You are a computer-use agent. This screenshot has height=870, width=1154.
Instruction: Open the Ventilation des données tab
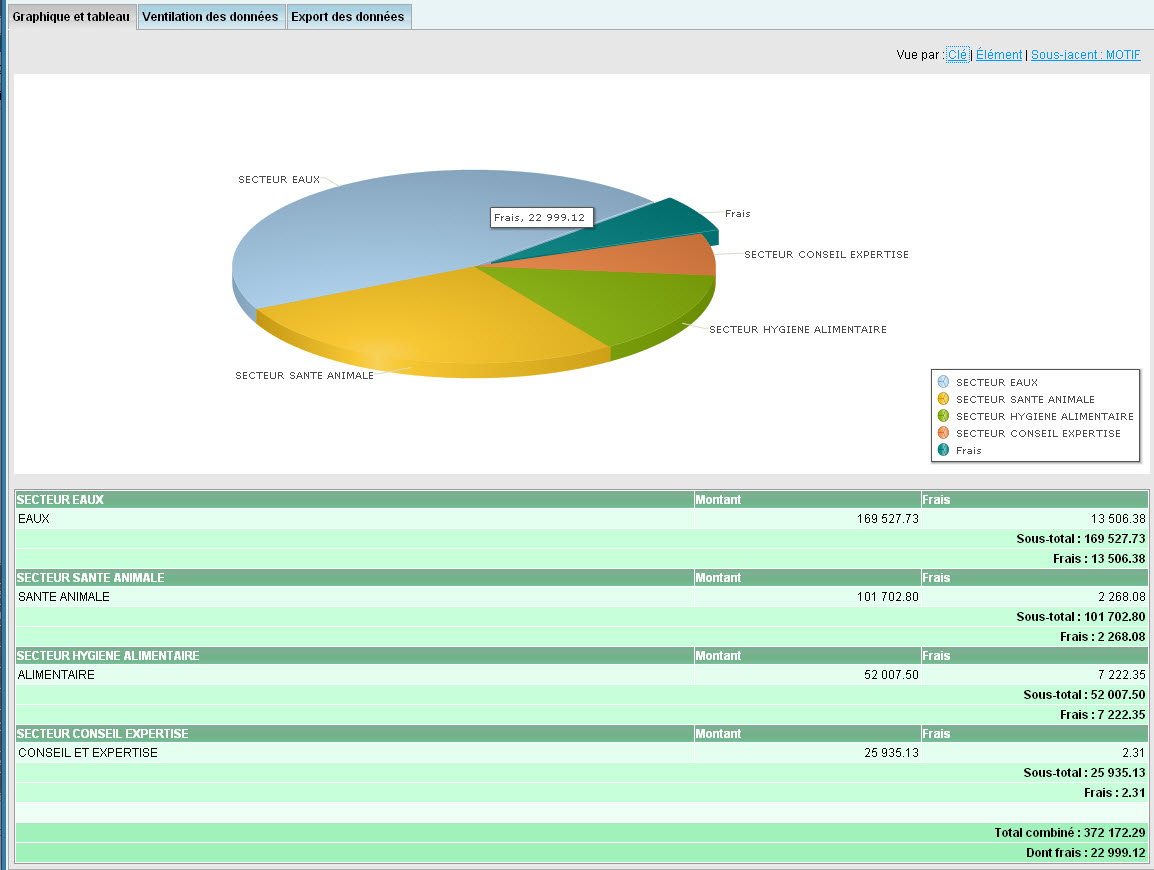210,16
